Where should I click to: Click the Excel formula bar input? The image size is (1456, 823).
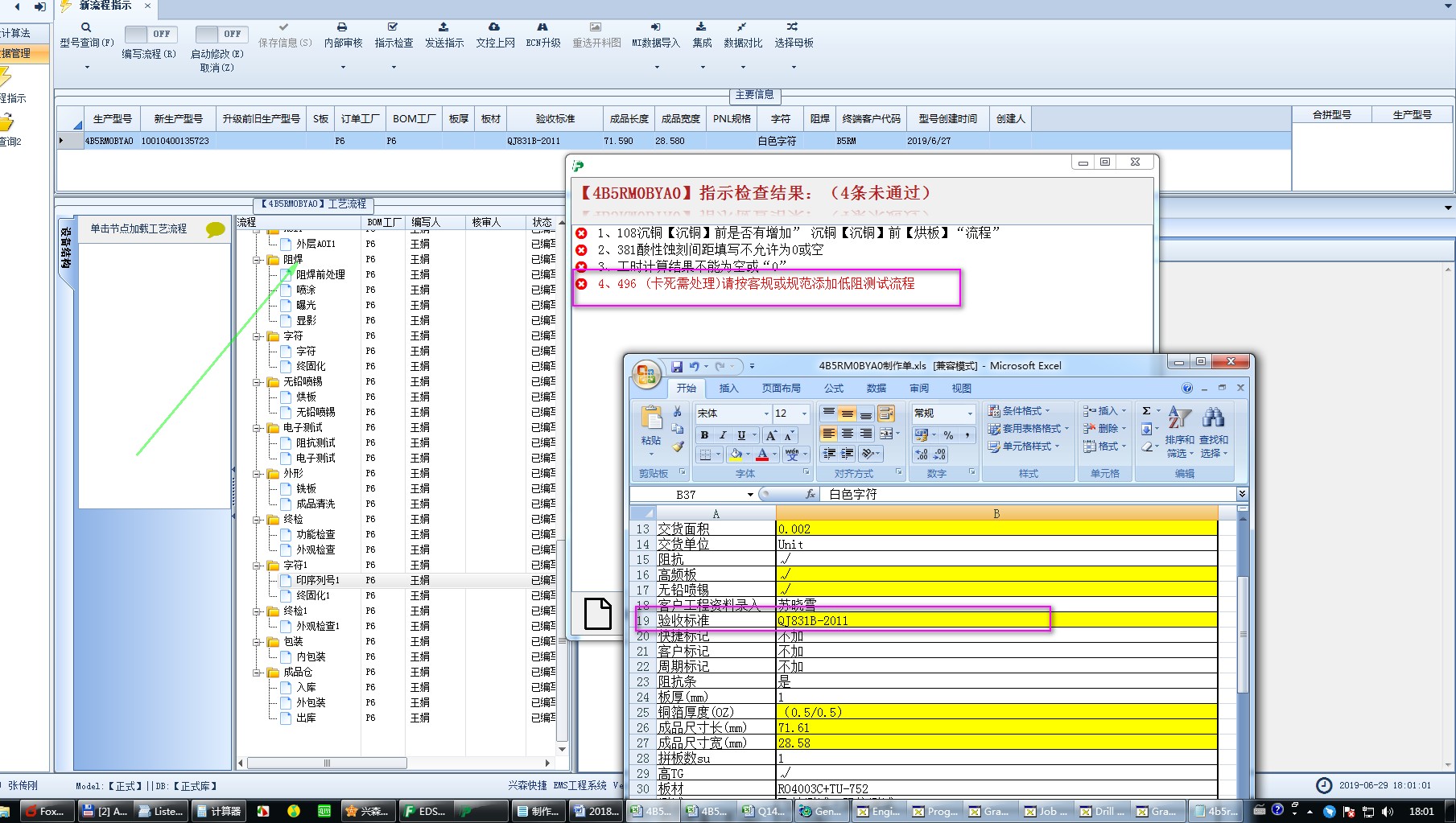(x=1029, y=495)
